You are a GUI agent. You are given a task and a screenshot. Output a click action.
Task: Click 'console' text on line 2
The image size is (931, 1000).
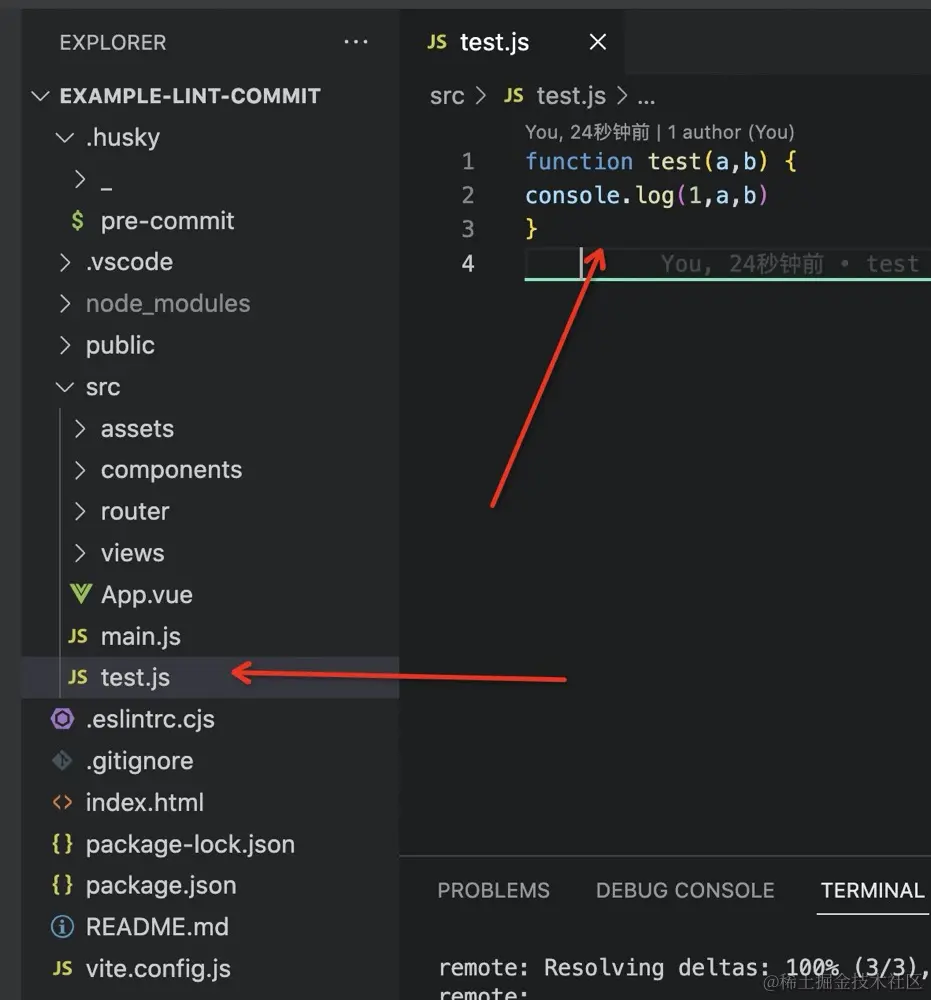click(573, 195)
